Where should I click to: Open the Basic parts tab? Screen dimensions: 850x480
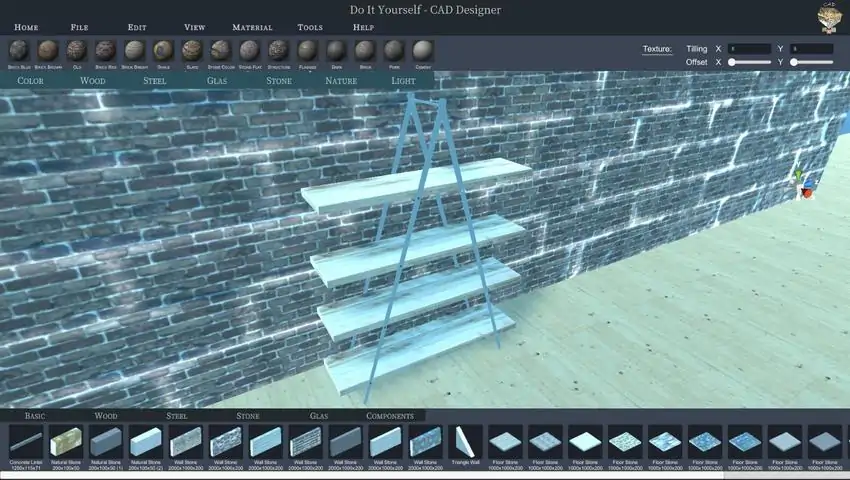click(35, 416)
